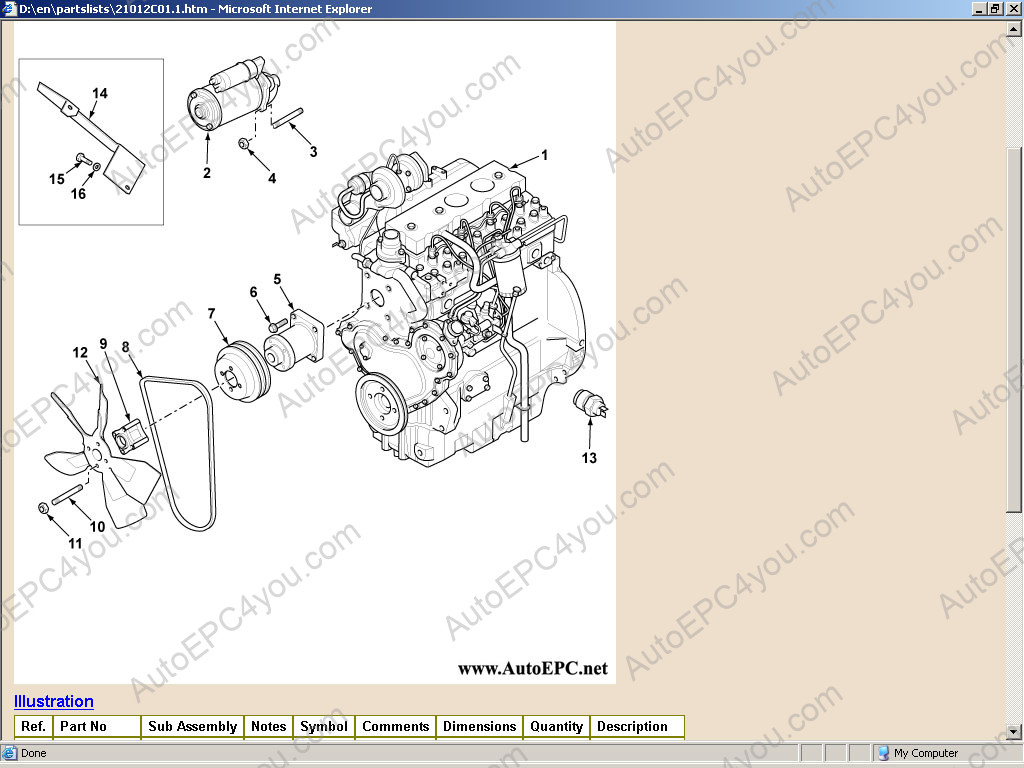Select the fan belt labeled 8
This screenshot has height=768, width=1024.
click(x=180, y=450)
